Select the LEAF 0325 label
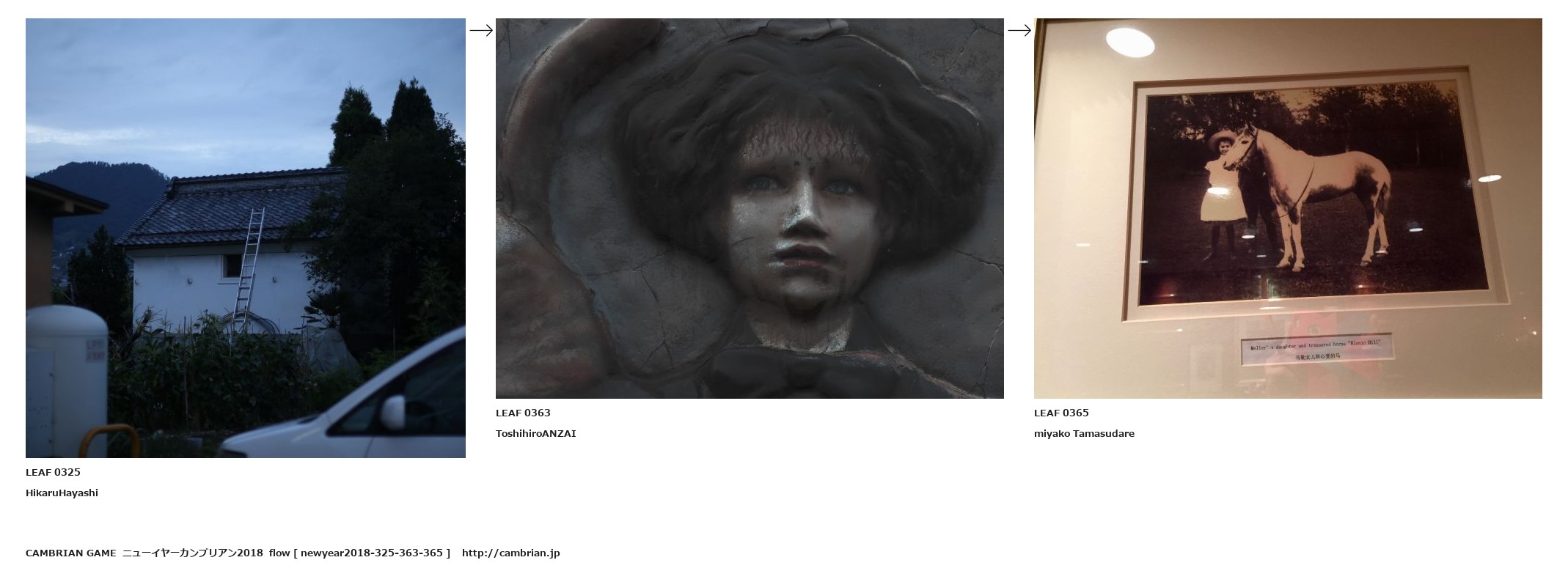The image size is (1568, 571). [x=53, y=472]
